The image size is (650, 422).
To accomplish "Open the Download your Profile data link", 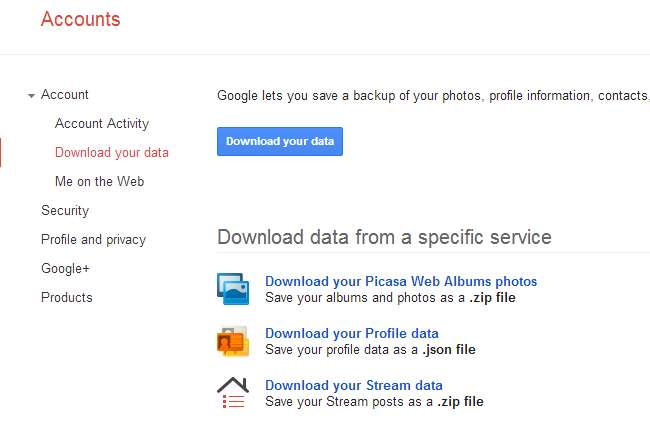I will pos(351,334).
